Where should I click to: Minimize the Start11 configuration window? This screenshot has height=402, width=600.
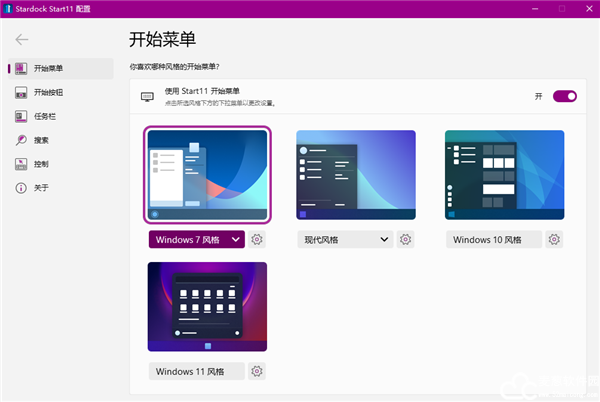[x=535, y=8]
